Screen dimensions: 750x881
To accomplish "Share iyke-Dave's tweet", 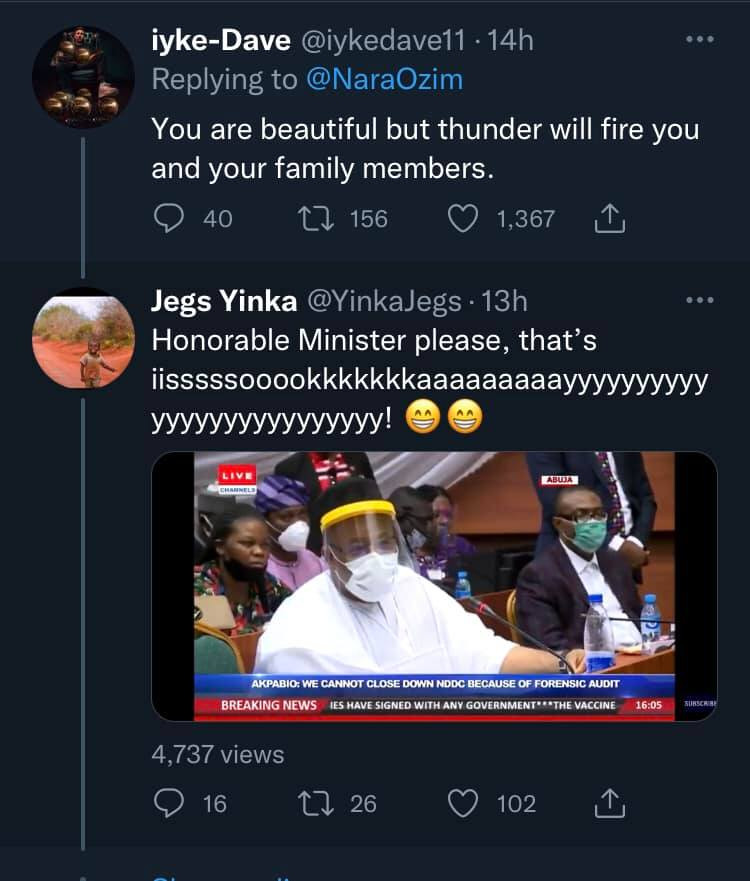I will tap(610, 219).
